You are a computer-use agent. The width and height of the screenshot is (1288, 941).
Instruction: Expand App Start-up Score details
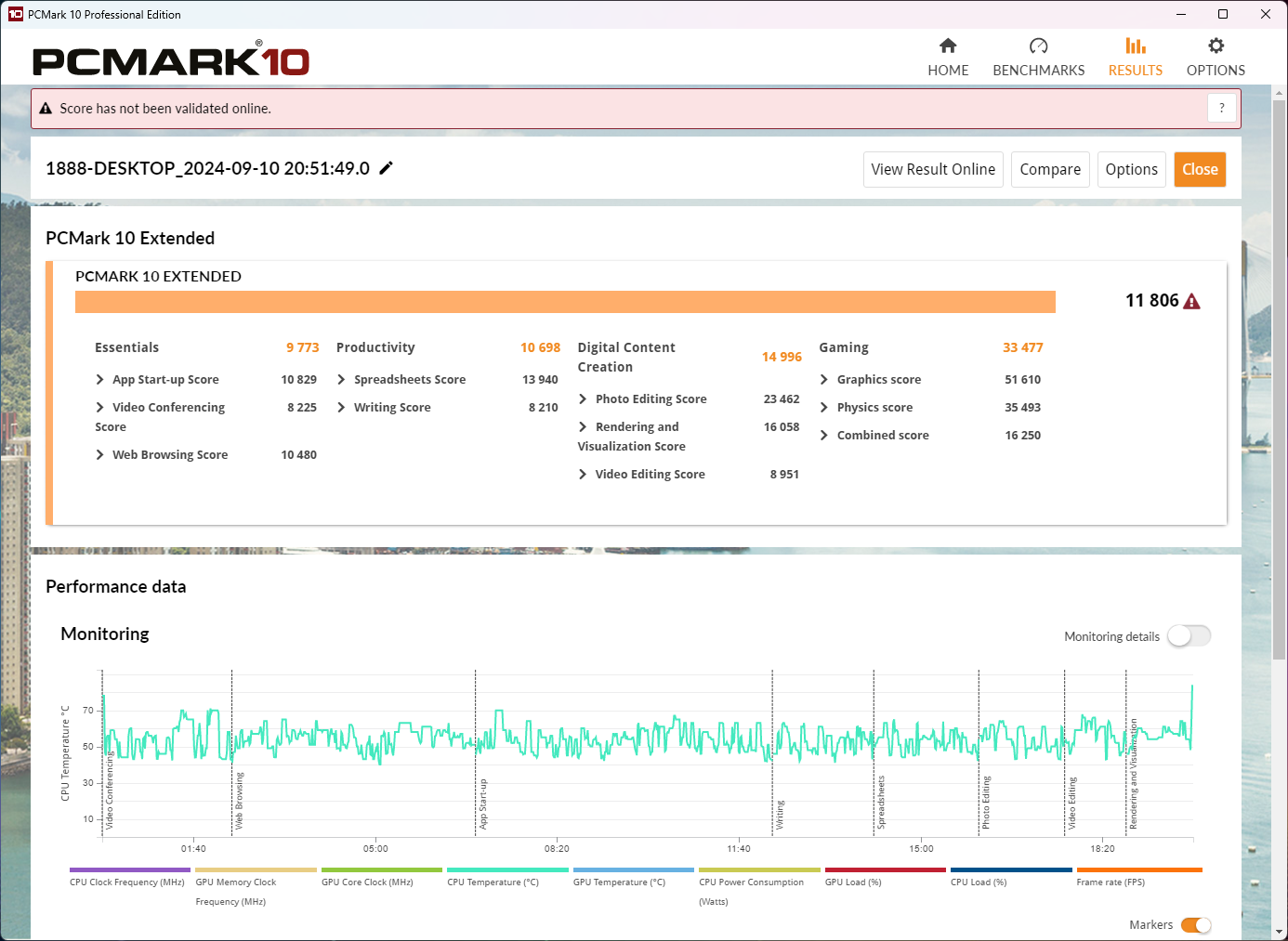point(100,379)
